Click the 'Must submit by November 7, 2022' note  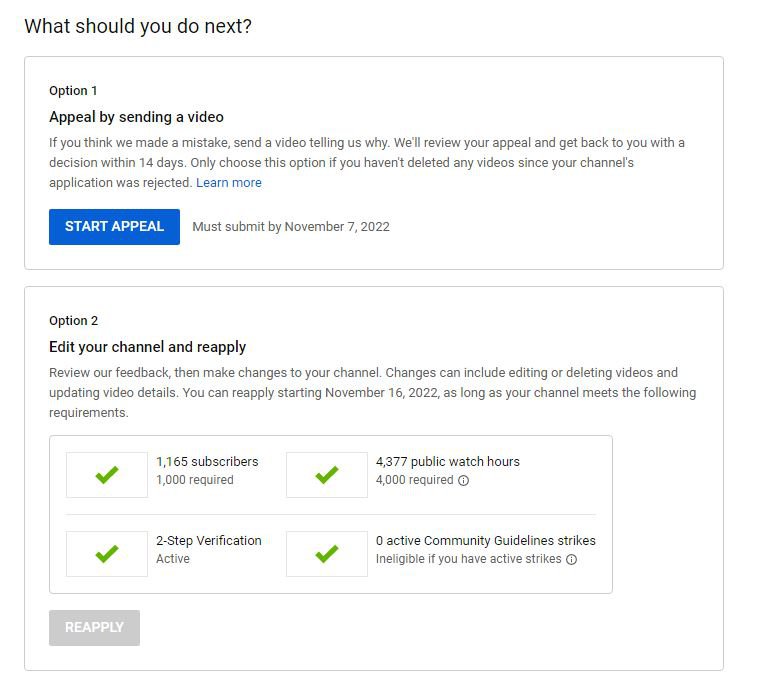290,227
